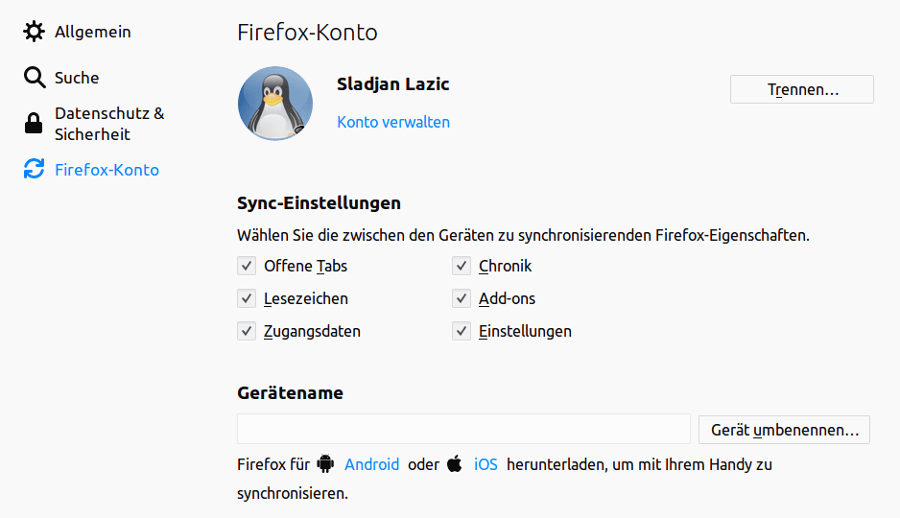Click the Firefox-Konto page title
The image size is (900, 518).
click(307, 32)
